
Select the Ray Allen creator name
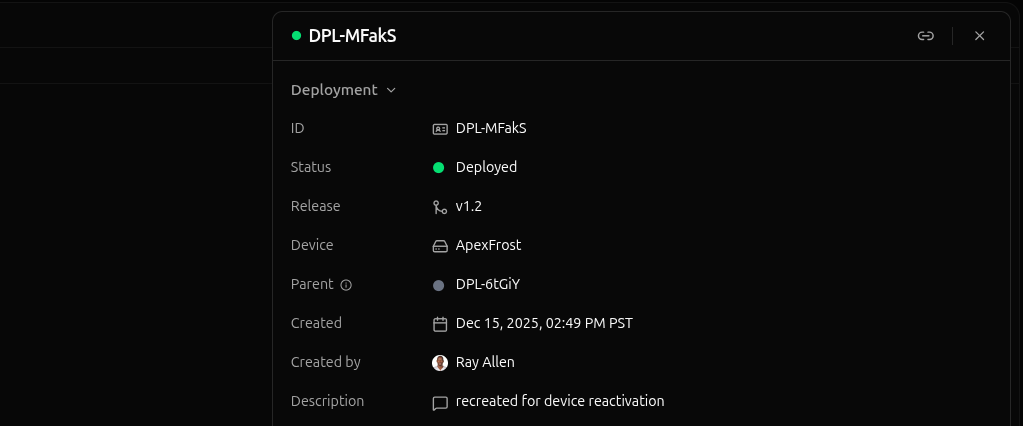(485, 362)
